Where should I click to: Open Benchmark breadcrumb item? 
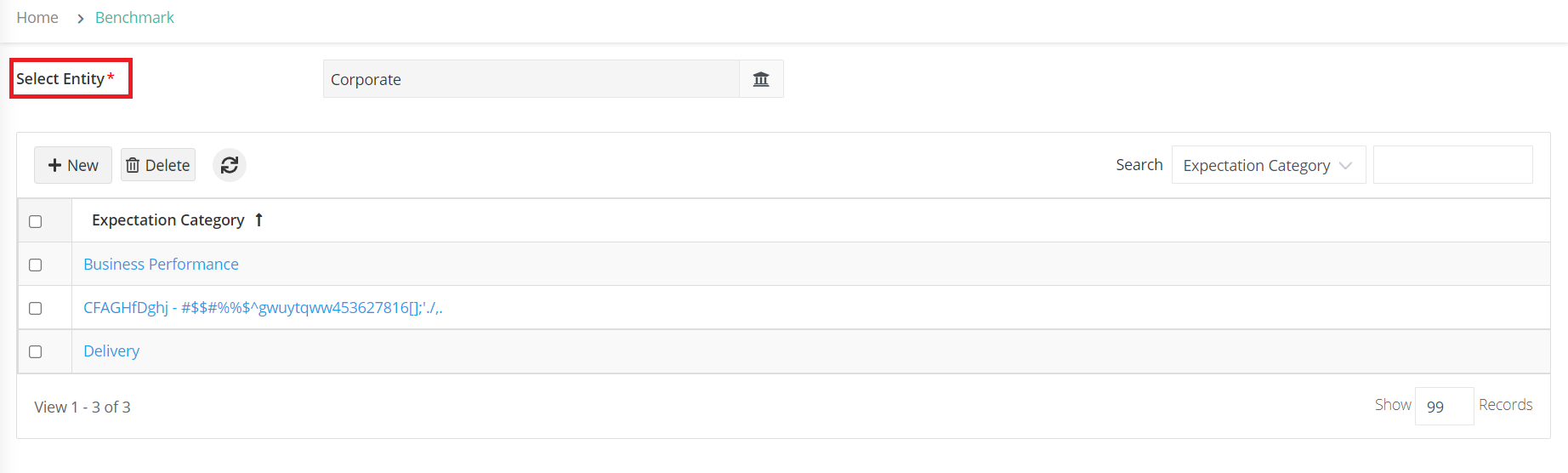(x=134, y=18)
